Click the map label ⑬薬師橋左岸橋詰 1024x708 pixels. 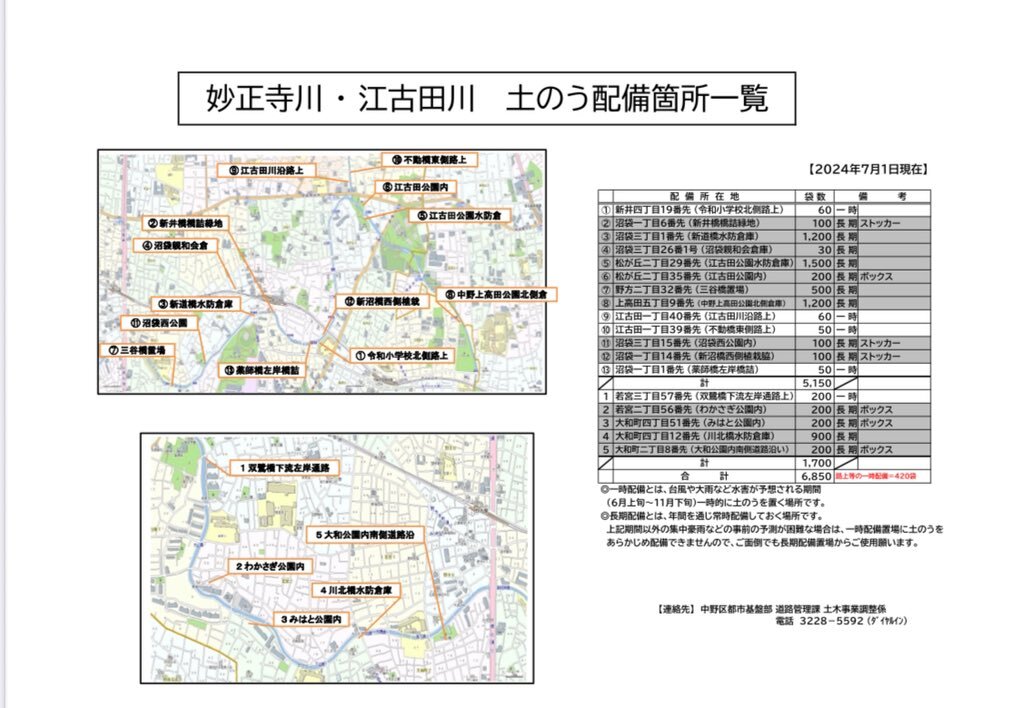click(261, 370)
